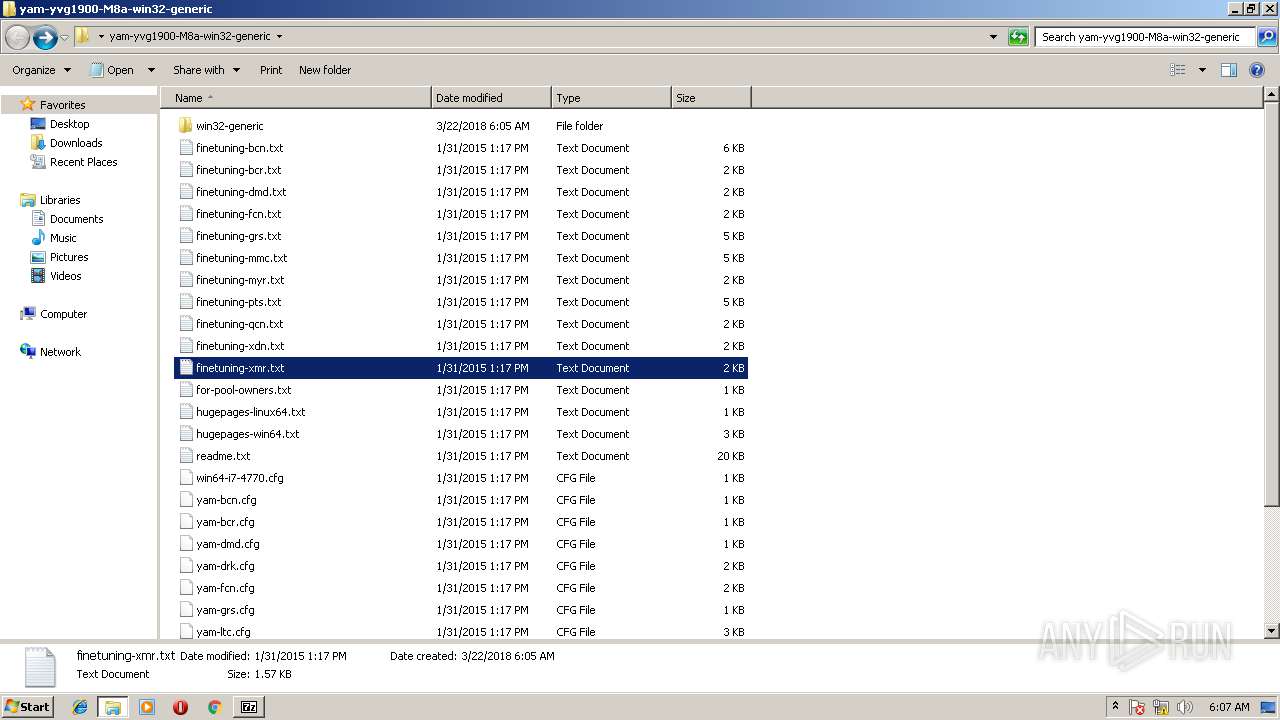Open Internet Explorer from the taskbar
The width and height of the screenshot is (1280, 720).
click(x=80, y=707)
